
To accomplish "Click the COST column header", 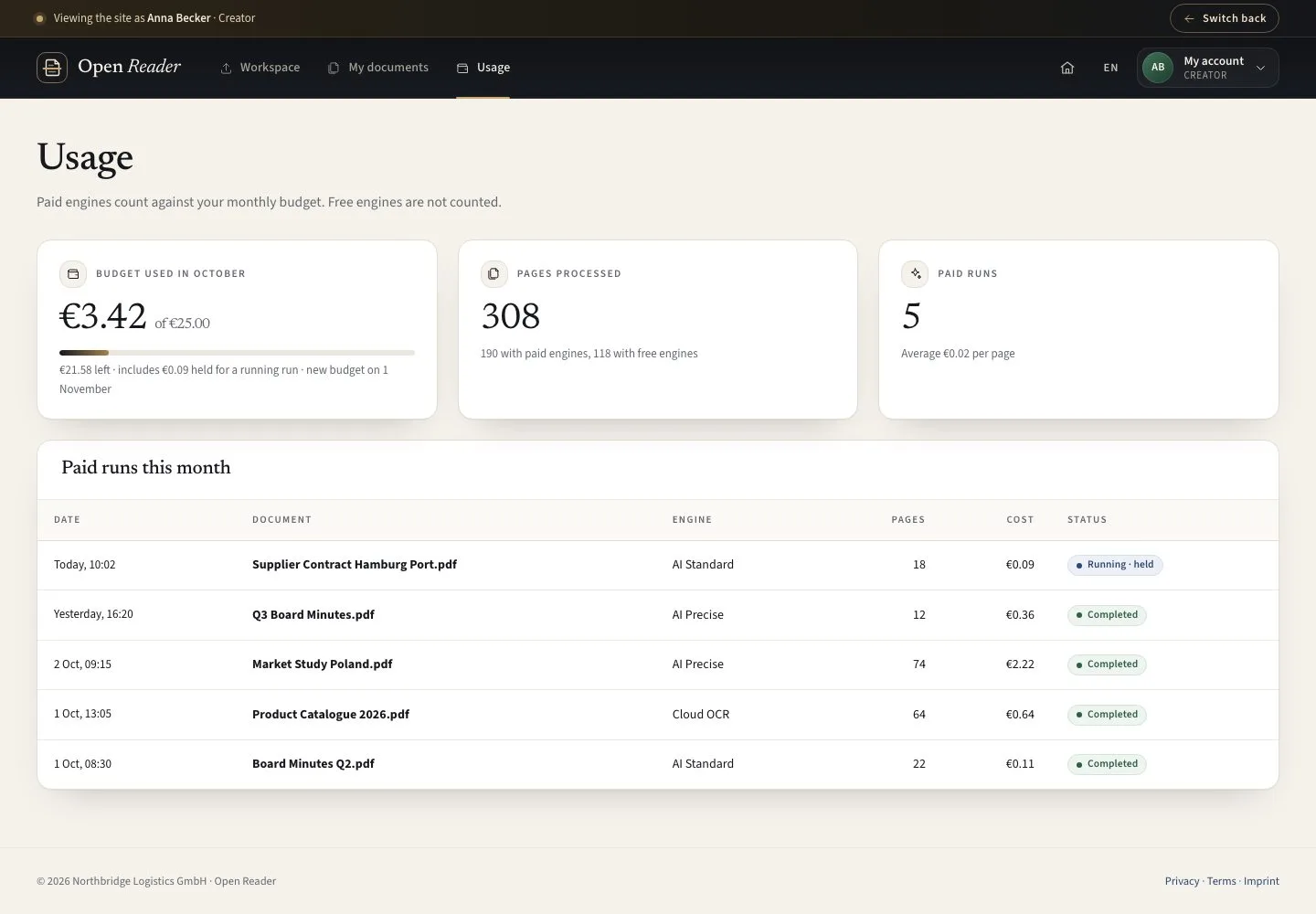I will [1020, 520].
